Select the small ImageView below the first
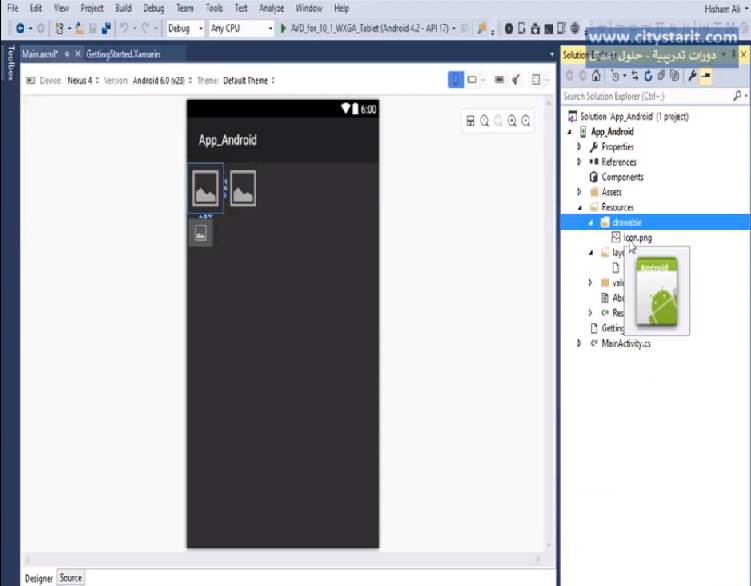The width and height of the screenshot is (751, 586). (201, 233)
